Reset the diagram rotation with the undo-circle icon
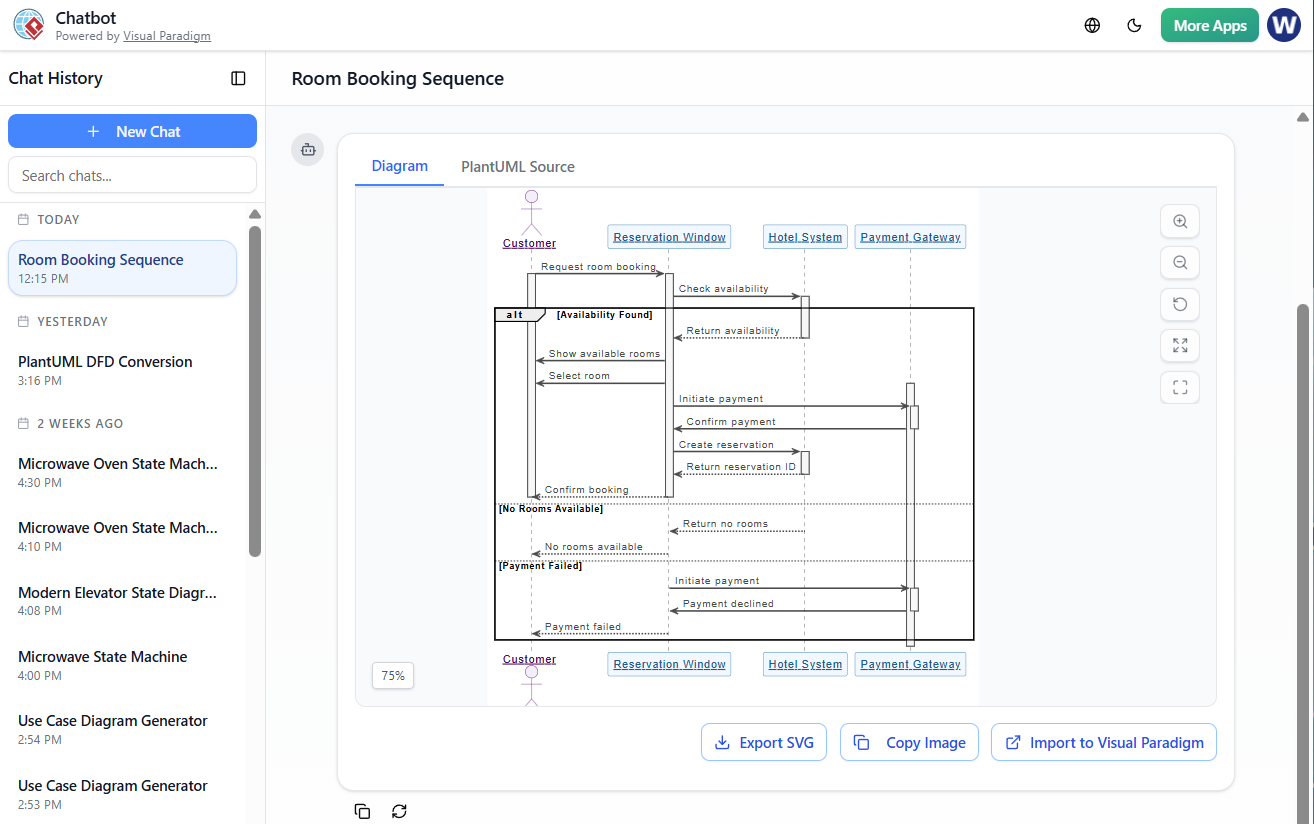 [x=1180, y=304]
